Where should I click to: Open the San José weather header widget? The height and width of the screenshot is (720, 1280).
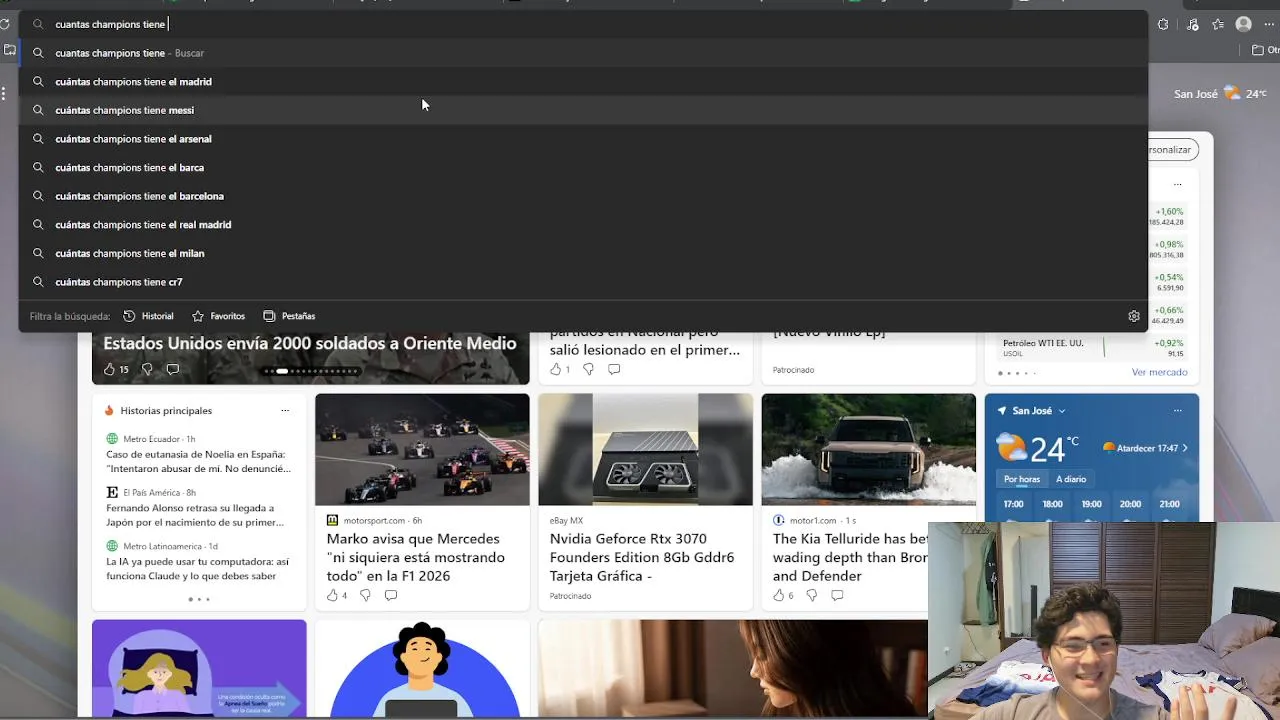coord(1221,94)
